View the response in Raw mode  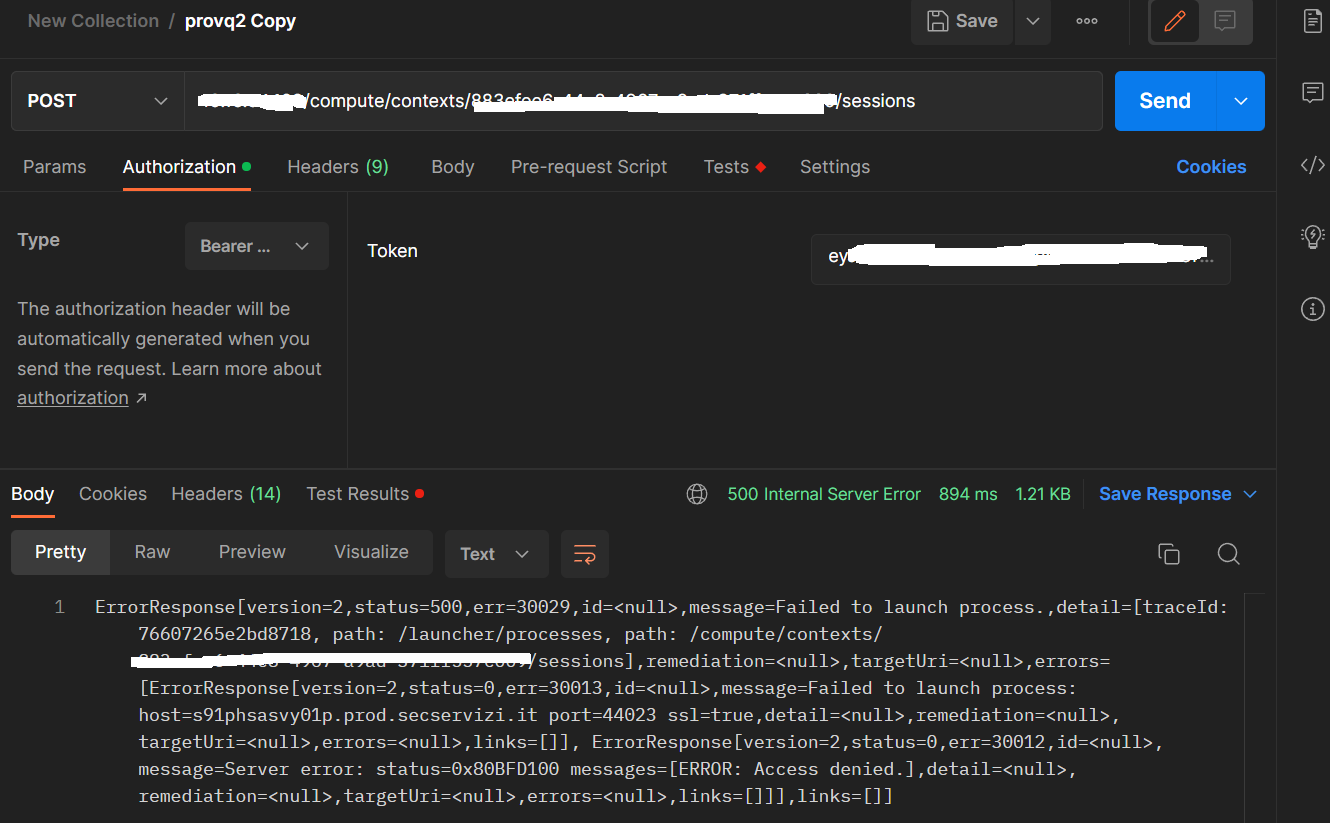pyautogui.click(x=151, y=551)
